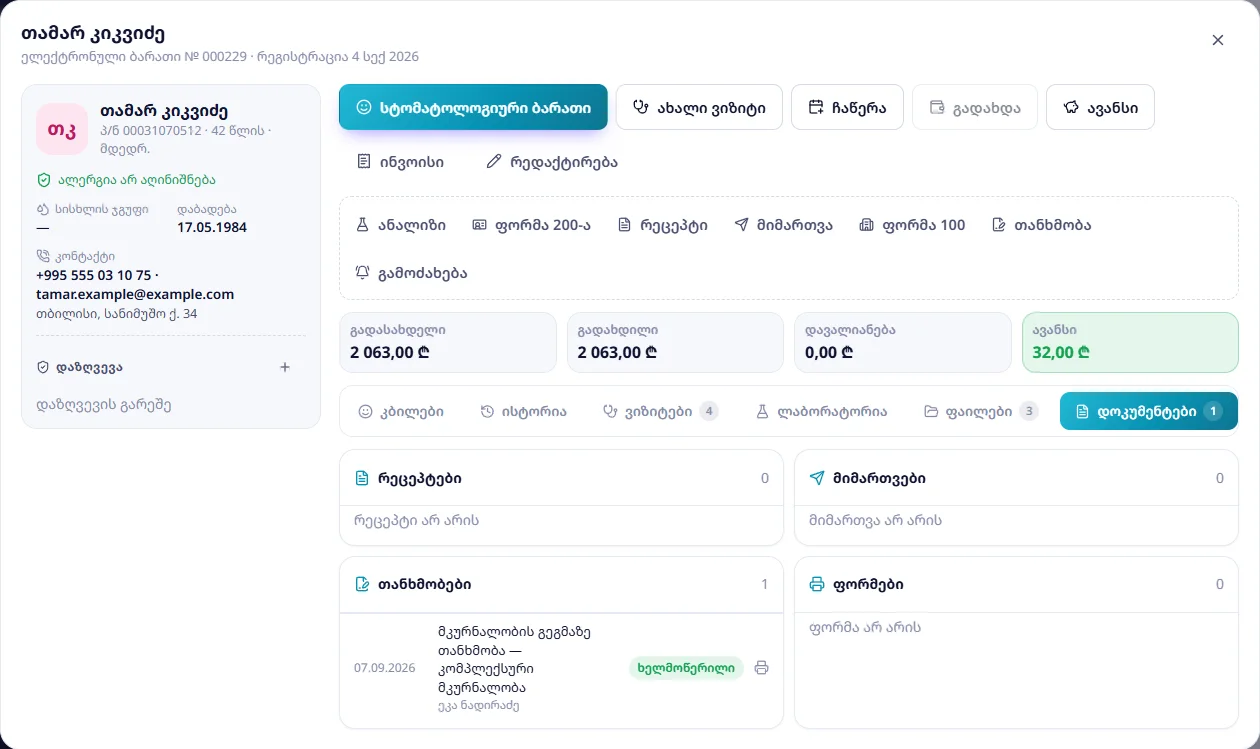Click the ალერგია არ აღინიშნება allergy status
Screen dimensions: 1260x749
126,180
